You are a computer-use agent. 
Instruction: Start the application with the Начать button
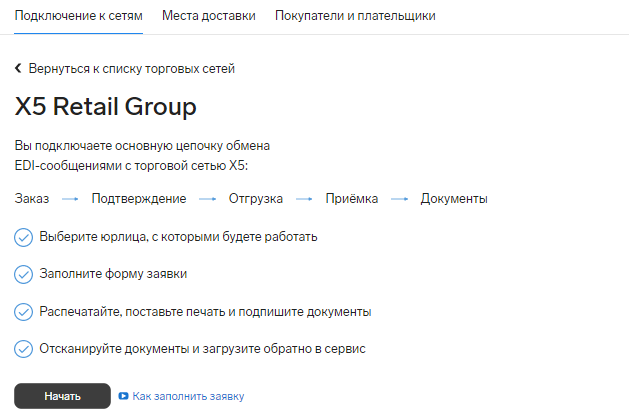pos(62,396)
